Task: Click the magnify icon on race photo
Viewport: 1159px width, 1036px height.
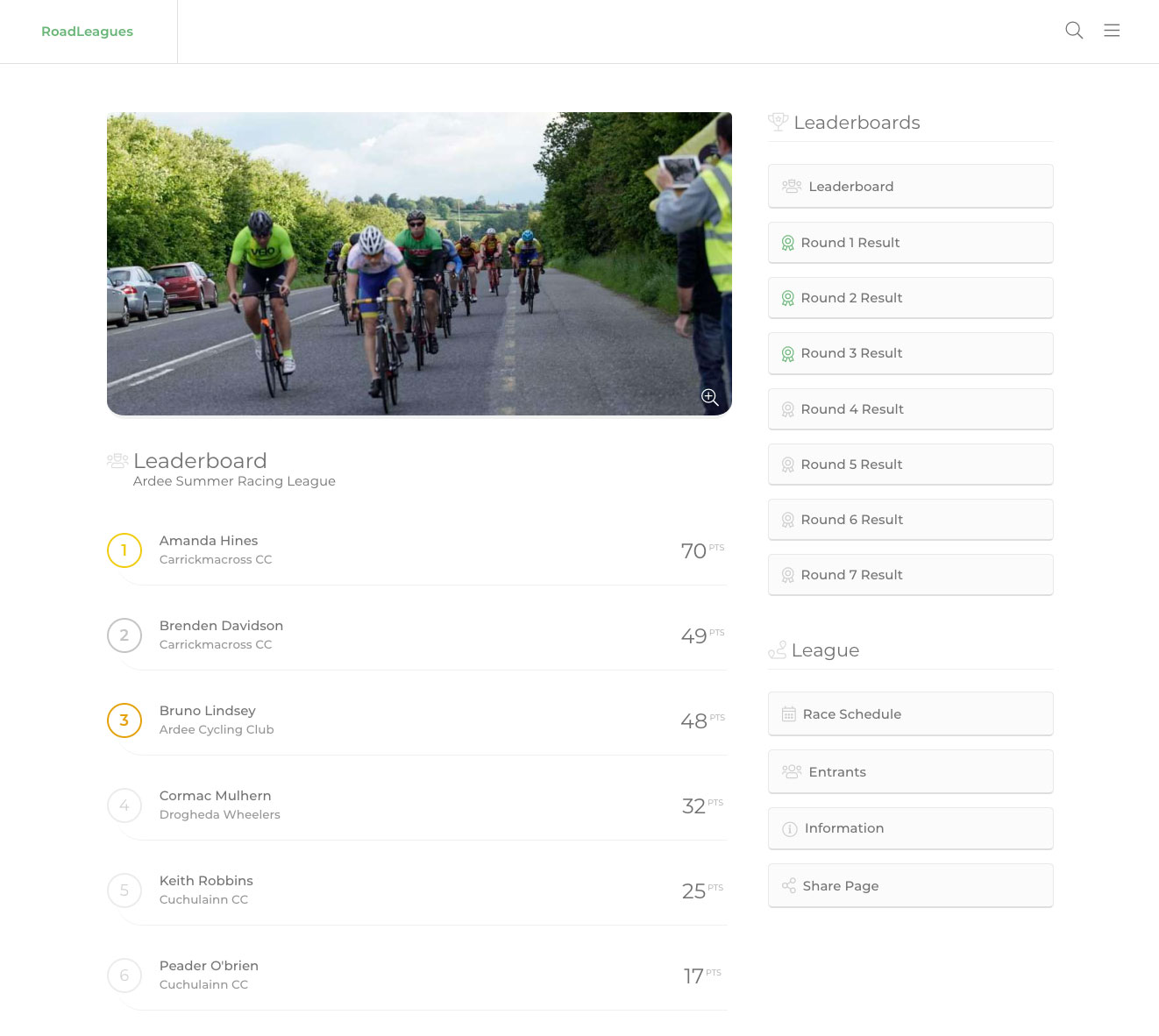Action: (x=710, y=397)
